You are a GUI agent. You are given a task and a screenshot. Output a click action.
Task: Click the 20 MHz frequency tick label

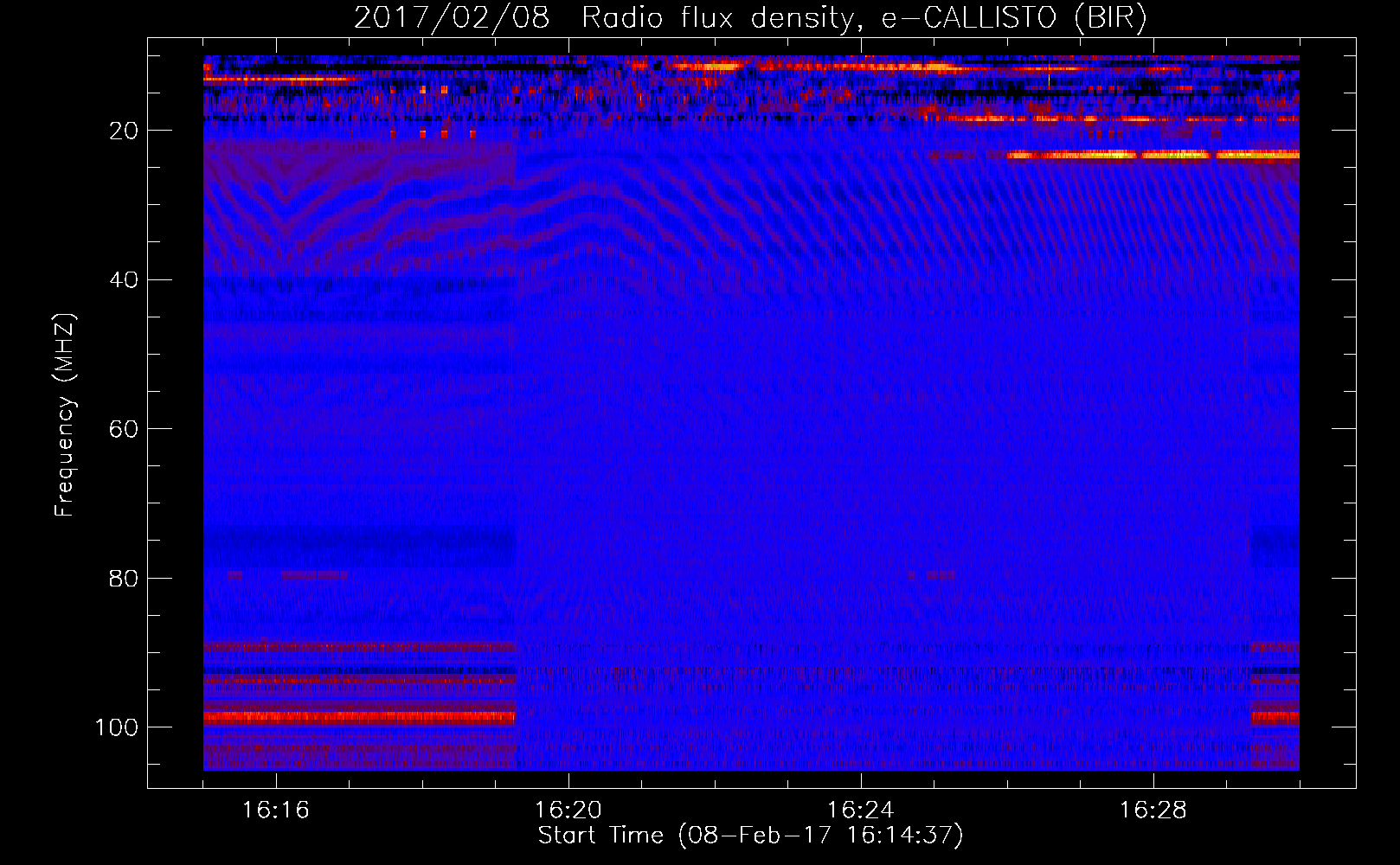124,131
